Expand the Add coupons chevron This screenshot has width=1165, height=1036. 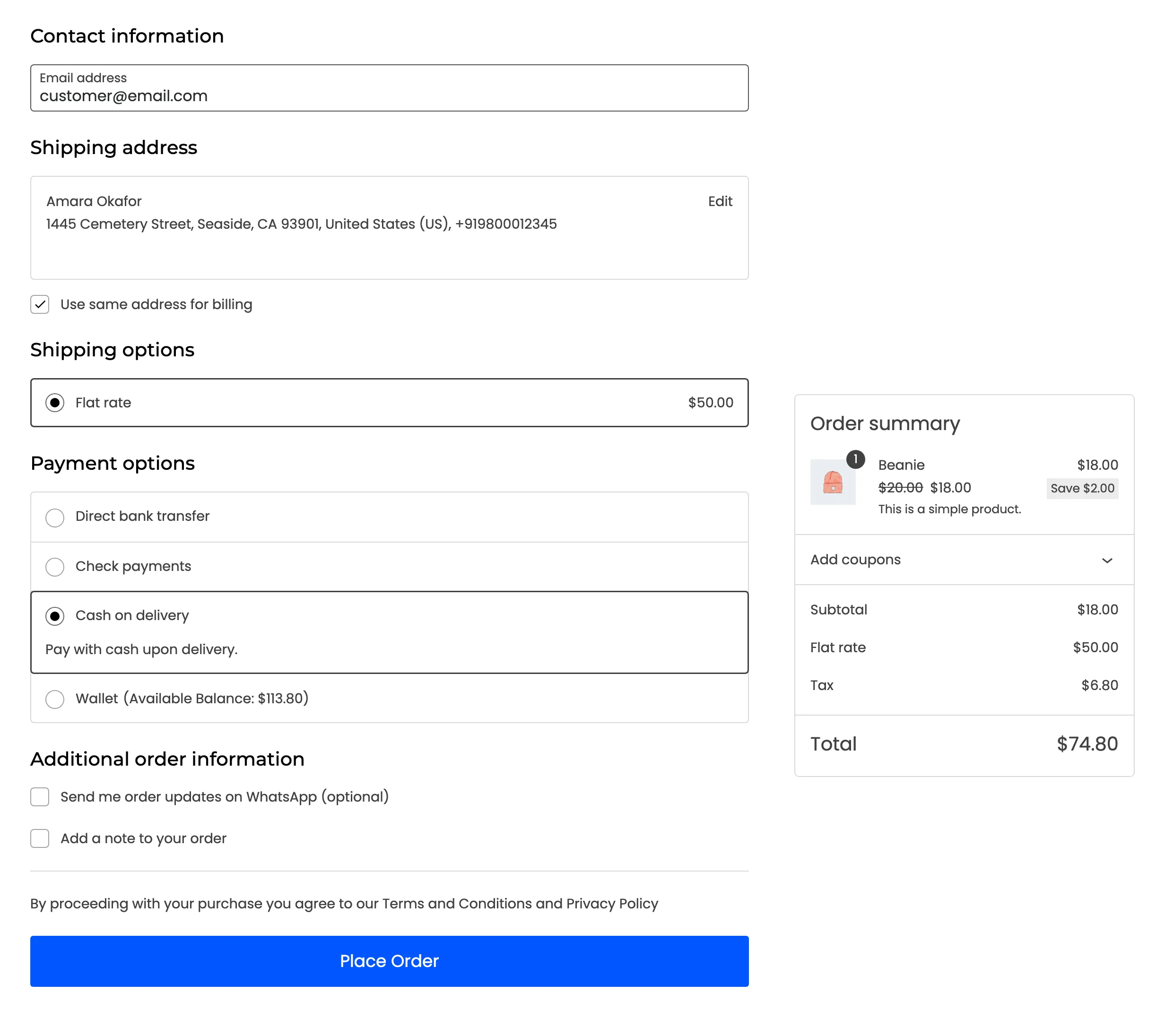pos(1107,560)
